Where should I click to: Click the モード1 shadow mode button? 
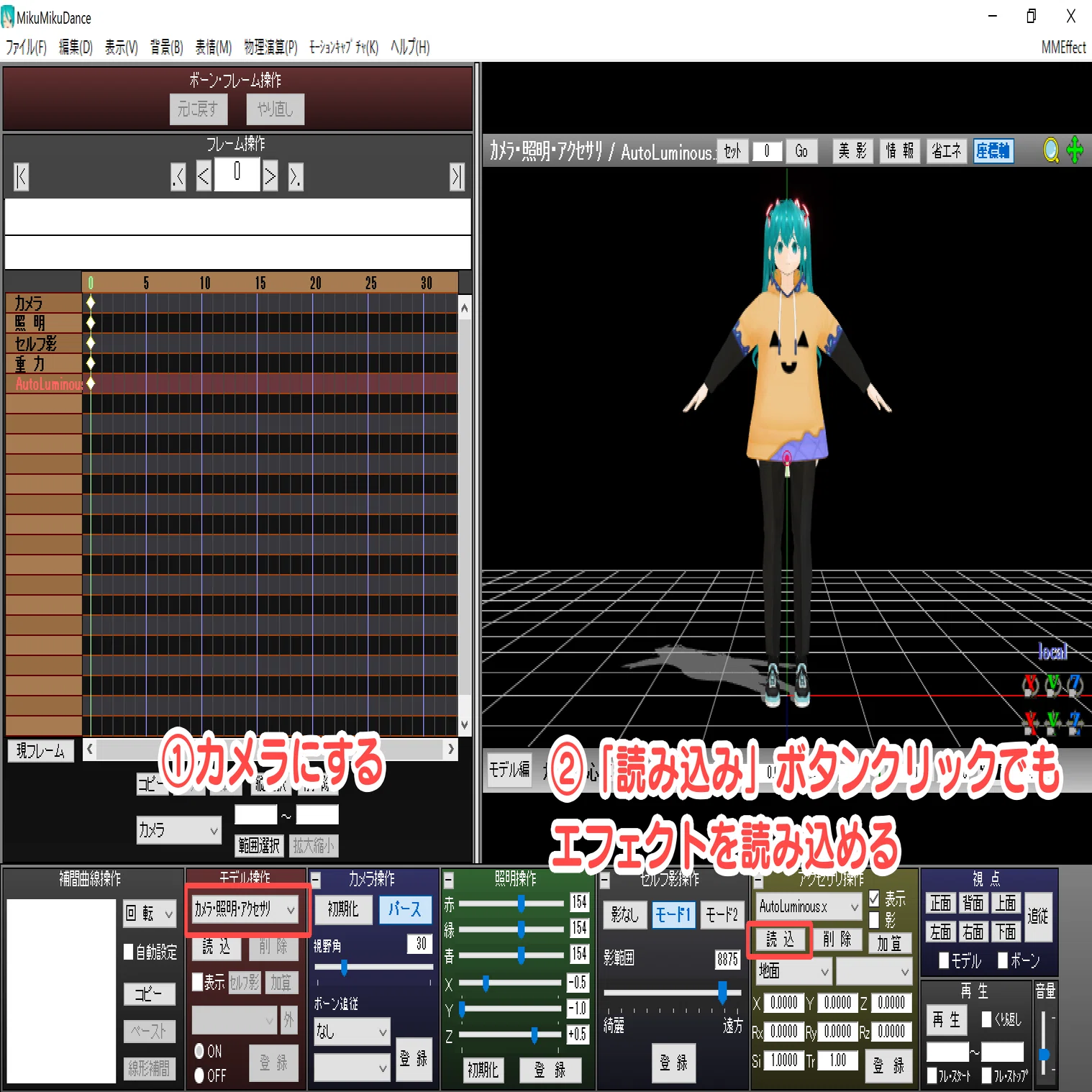(x=673, y=914)
